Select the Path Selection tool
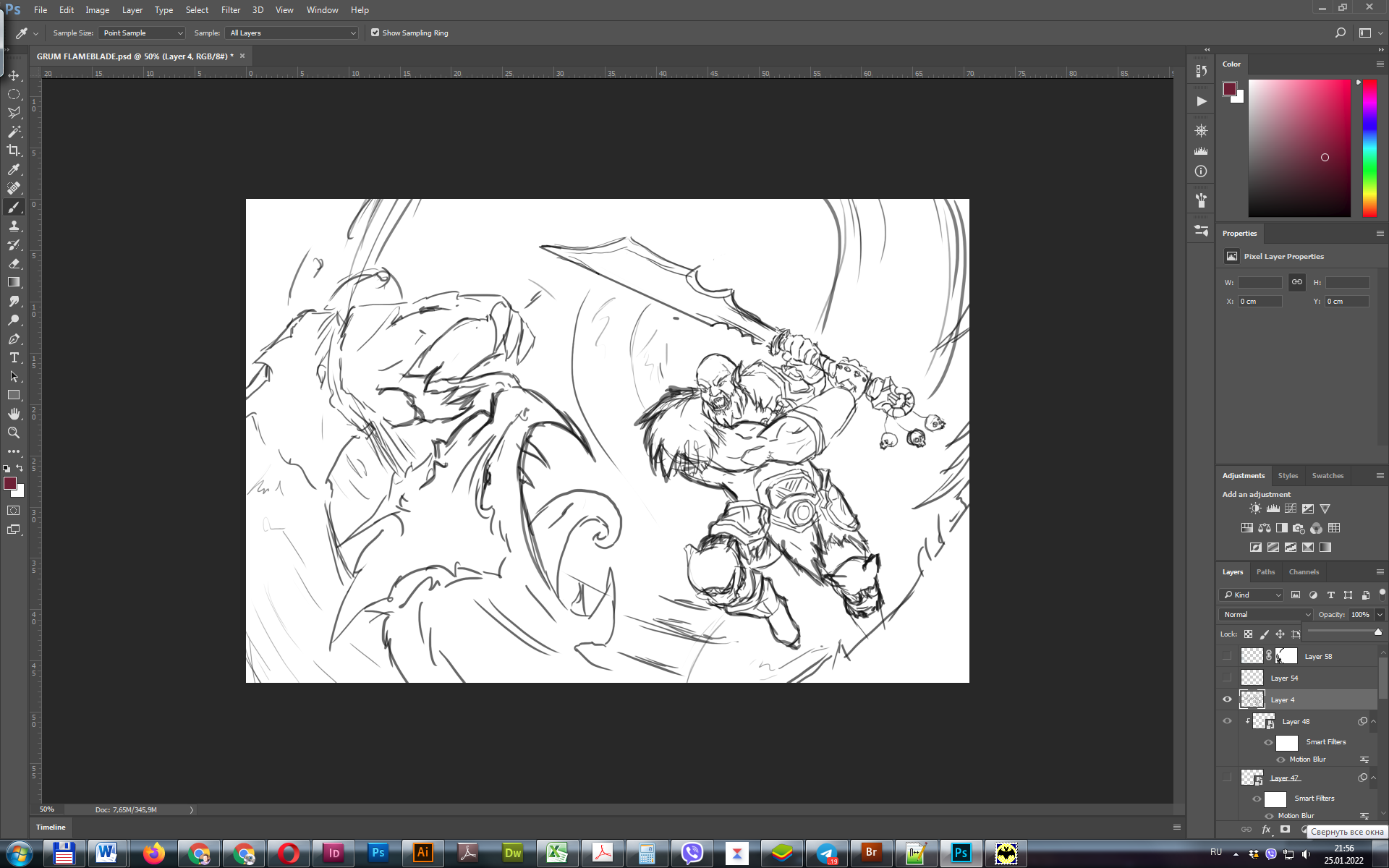Screen dimensions: 1389x868 click(14, 376)
